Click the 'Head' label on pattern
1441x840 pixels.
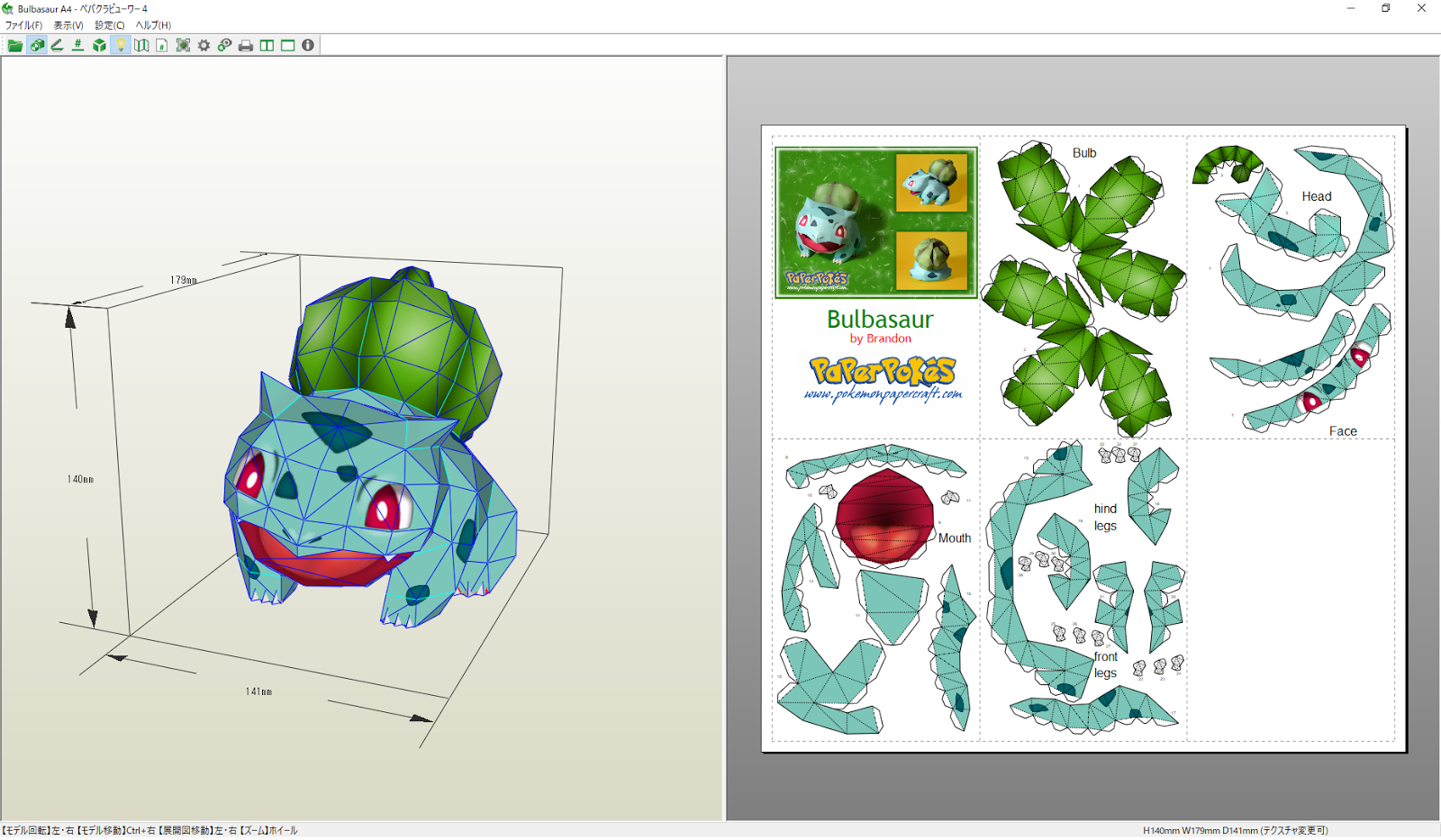pos(1316,196)
